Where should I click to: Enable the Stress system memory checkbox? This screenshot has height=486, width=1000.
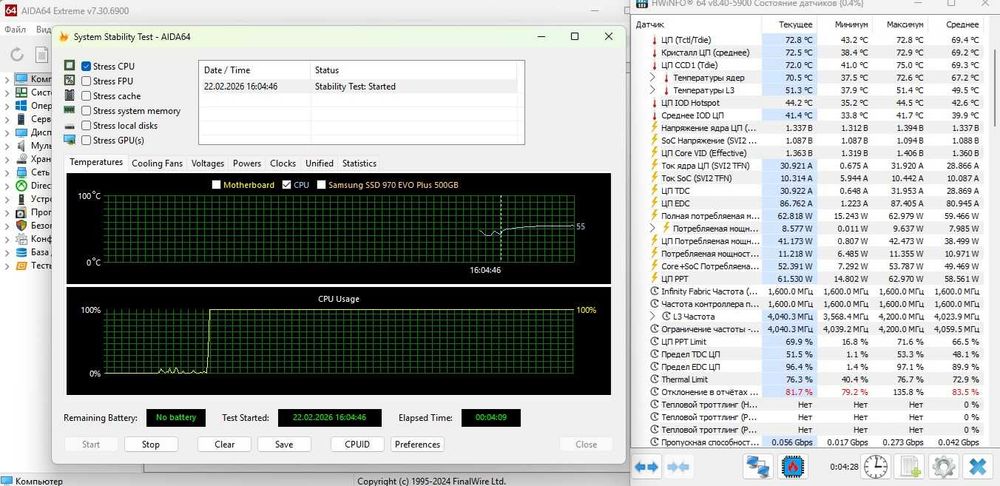coord(86,110)
